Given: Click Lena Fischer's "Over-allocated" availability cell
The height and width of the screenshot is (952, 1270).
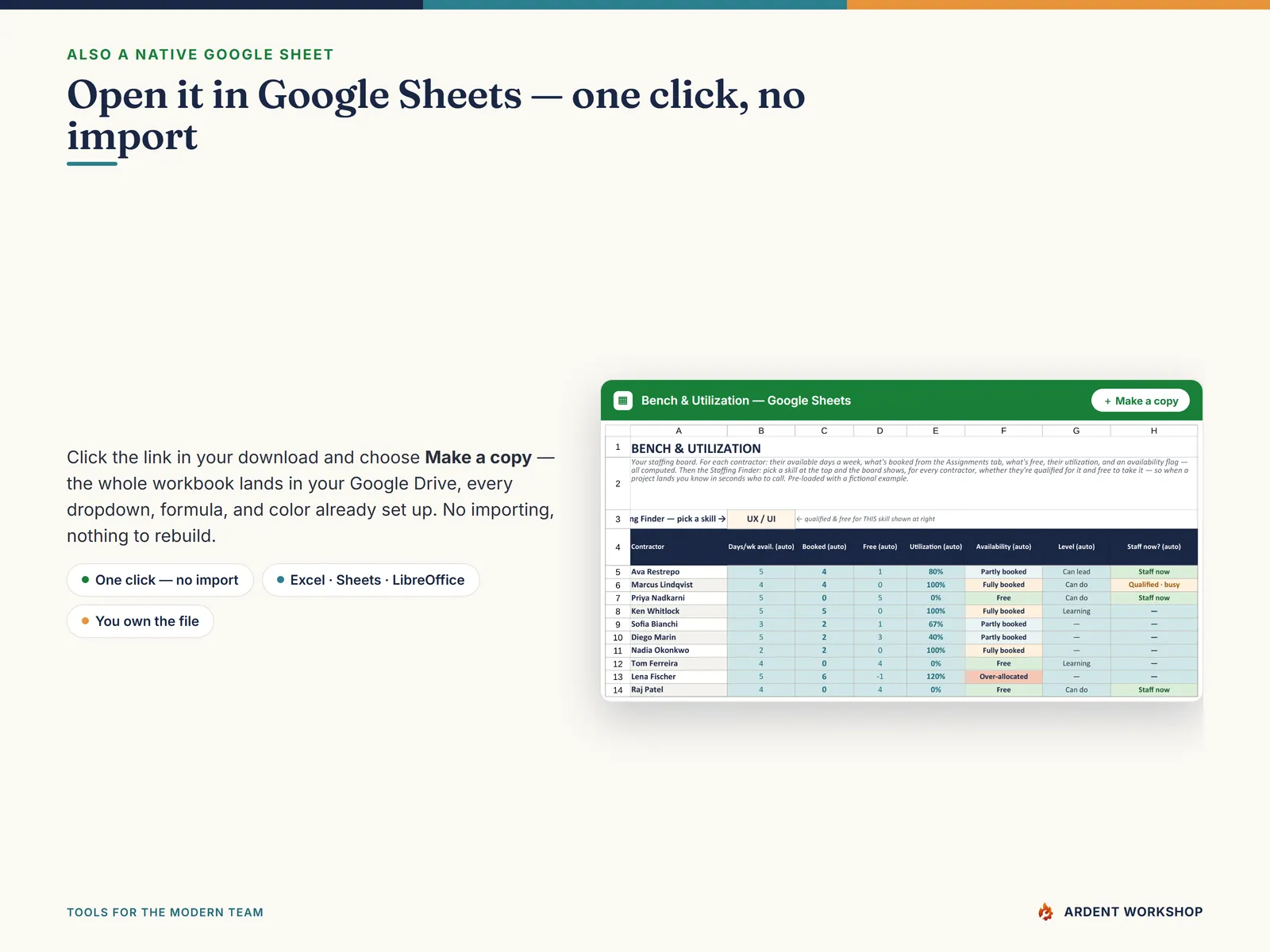Looking at the screenshot, I should point(1003,677).
